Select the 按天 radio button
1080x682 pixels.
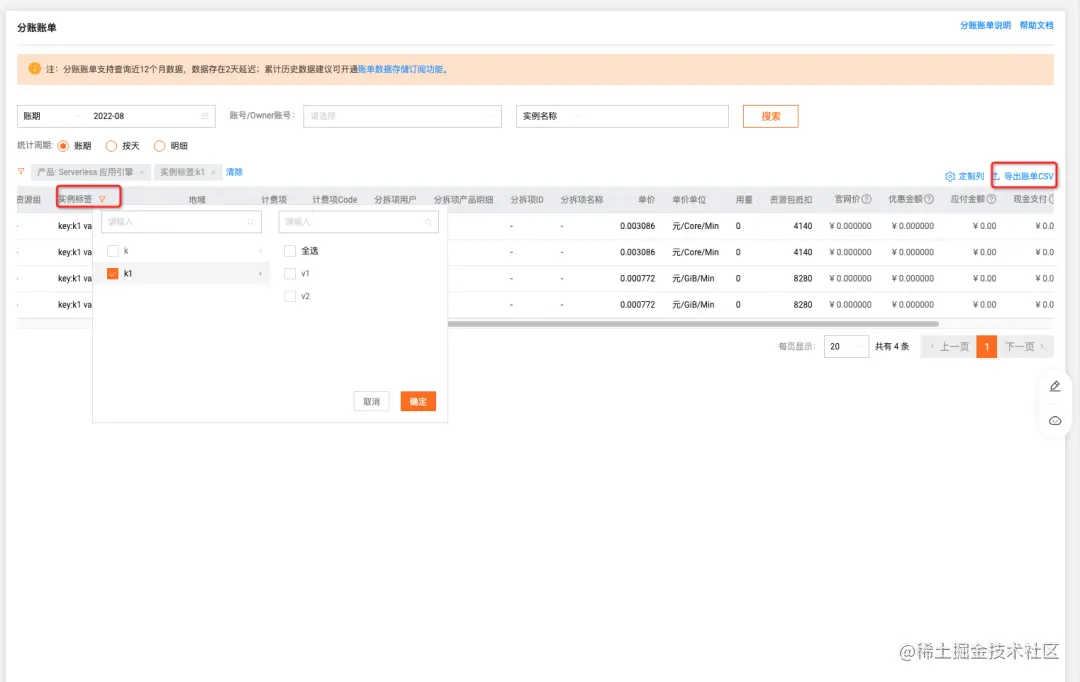(111, 146)
